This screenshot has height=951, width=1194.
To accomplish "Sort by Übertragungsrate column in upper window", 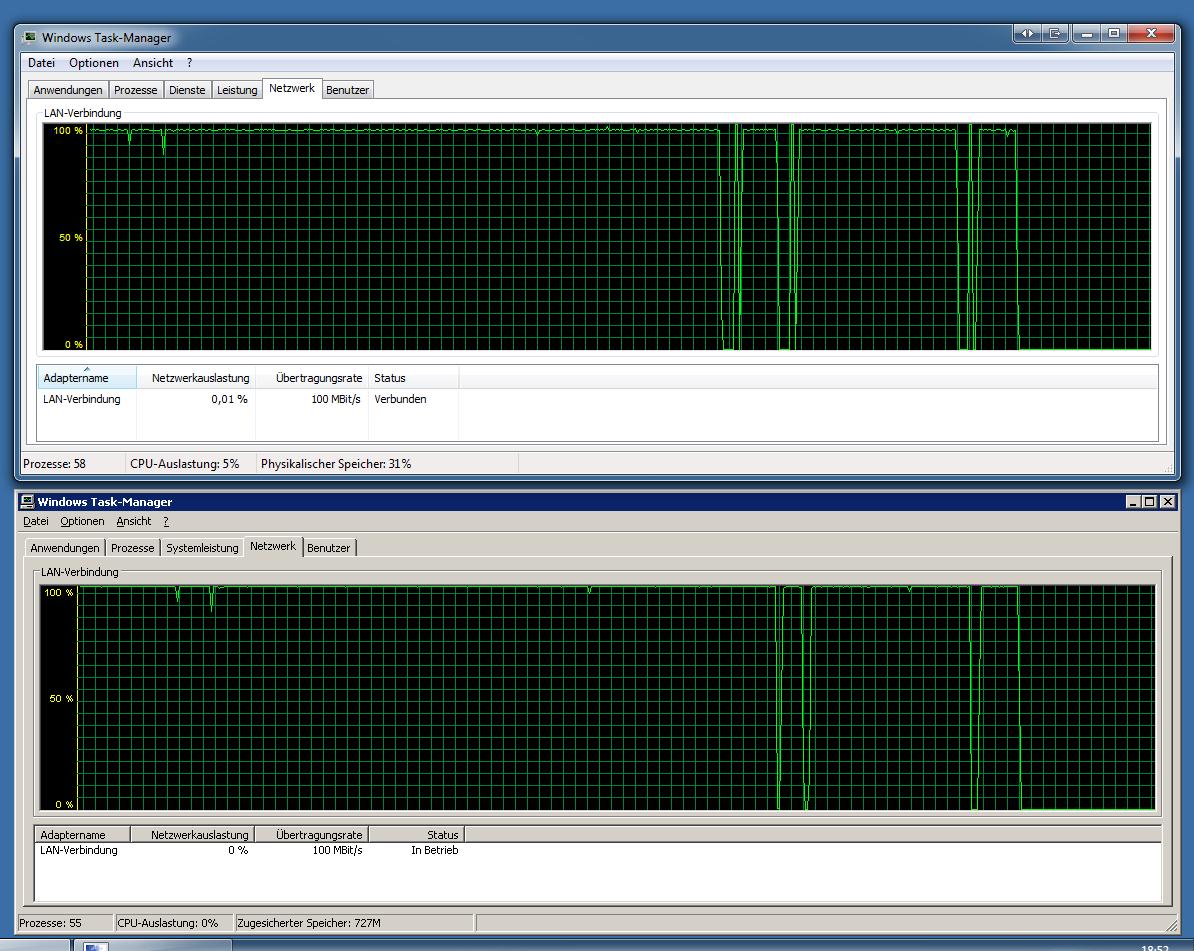I will (312, 378).
